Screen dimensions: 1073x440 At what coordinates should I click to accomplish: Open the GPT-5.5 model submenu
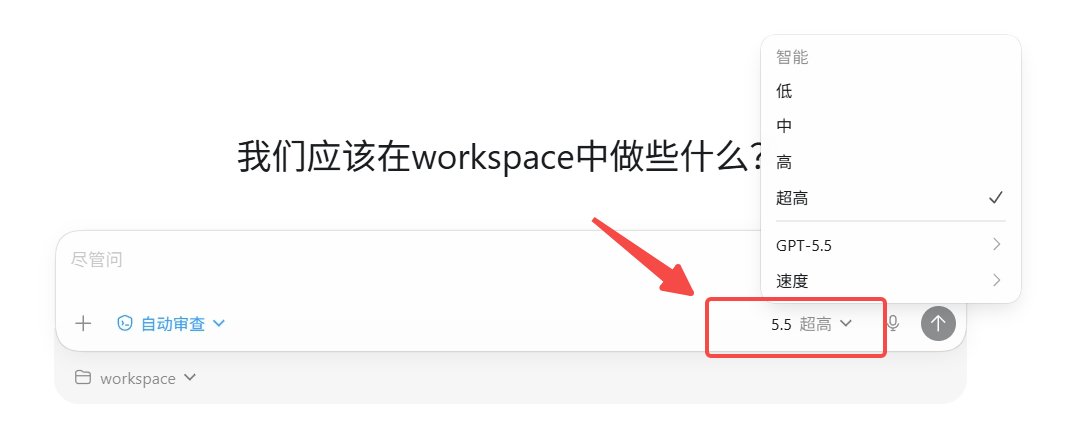890,245
